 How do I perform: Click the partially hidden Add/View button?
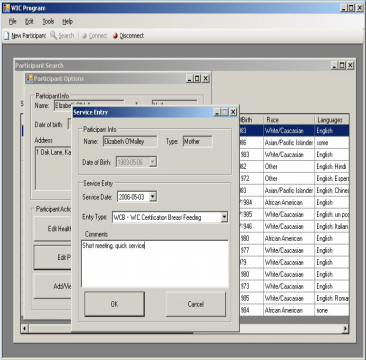53,286
